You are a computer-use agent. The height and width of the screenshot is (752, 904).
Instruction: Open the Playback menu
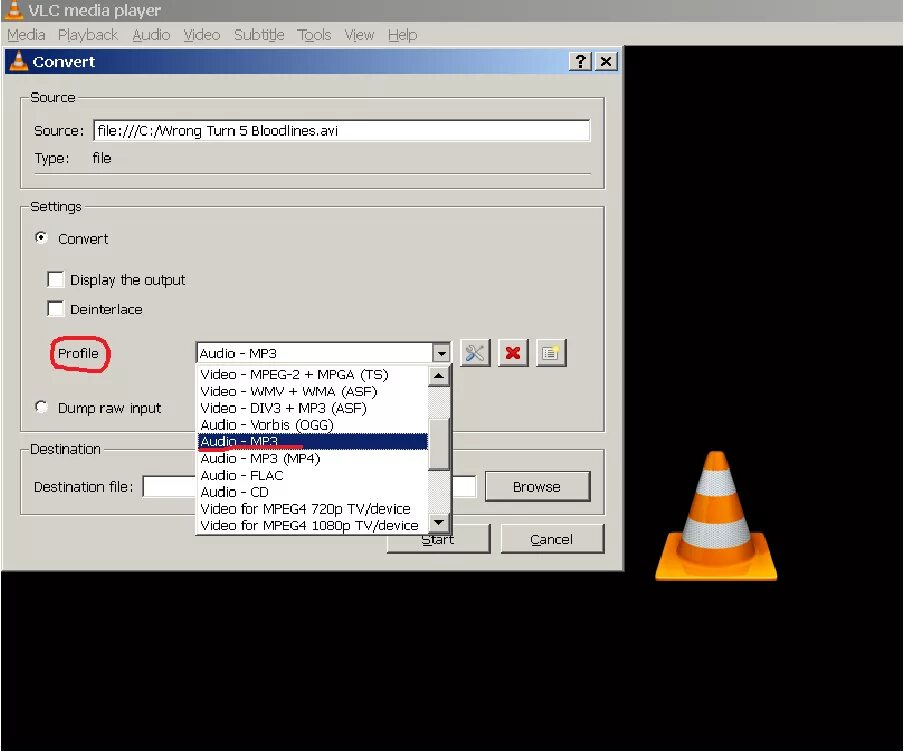(88, 35)
